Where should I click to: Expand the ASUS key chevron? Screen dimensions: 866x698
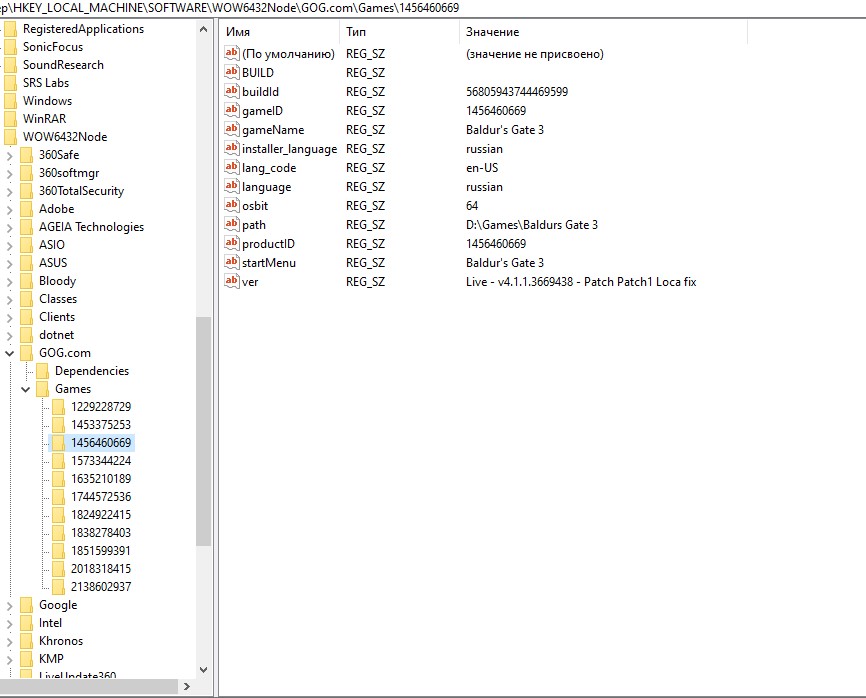coord(10,263)
